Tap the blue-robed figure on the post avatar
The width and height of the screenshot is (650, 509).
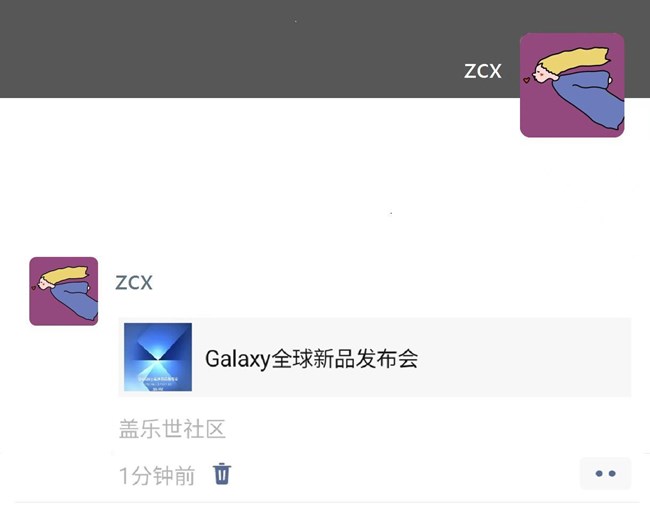tap(75, 301)
